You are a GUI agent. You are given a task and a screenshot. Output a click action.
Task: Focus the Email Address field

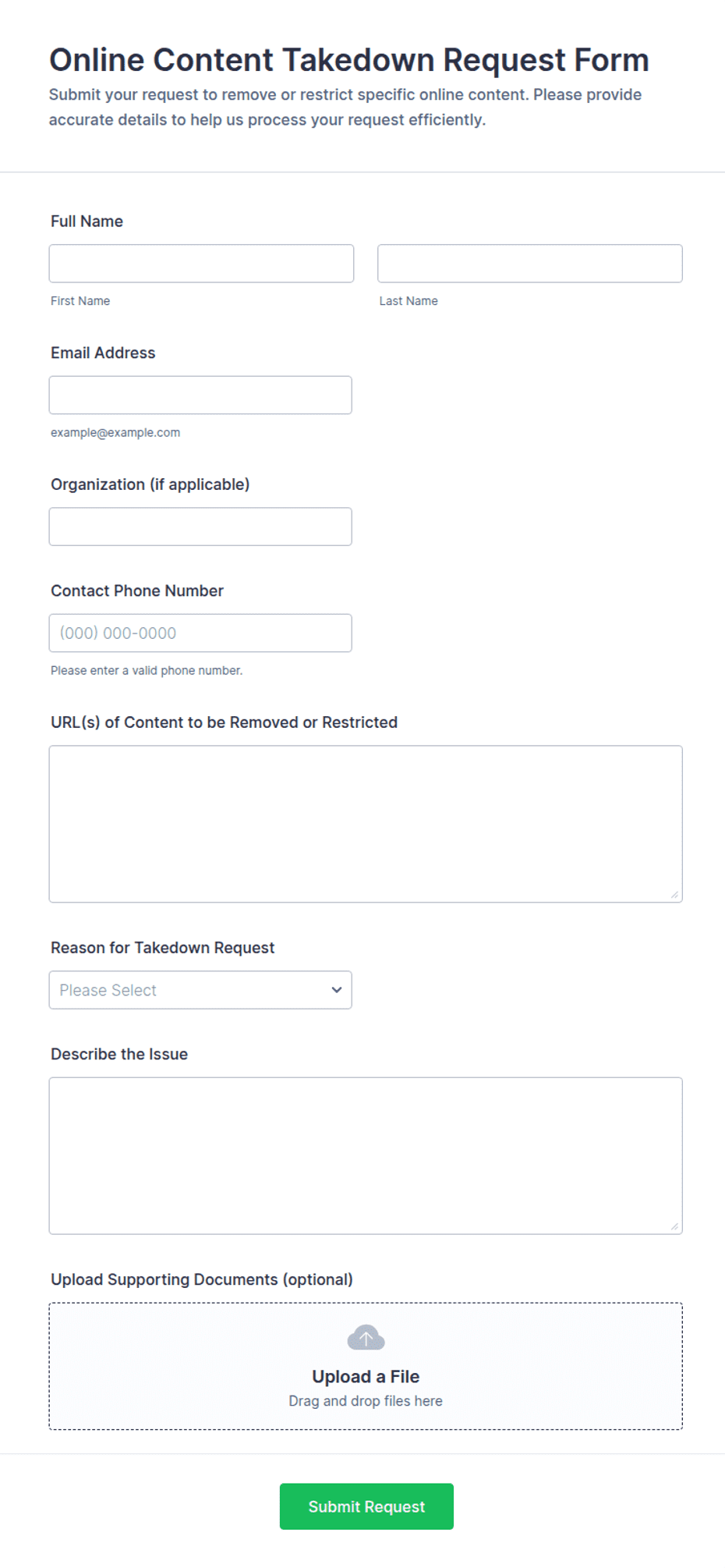(200, 395)
